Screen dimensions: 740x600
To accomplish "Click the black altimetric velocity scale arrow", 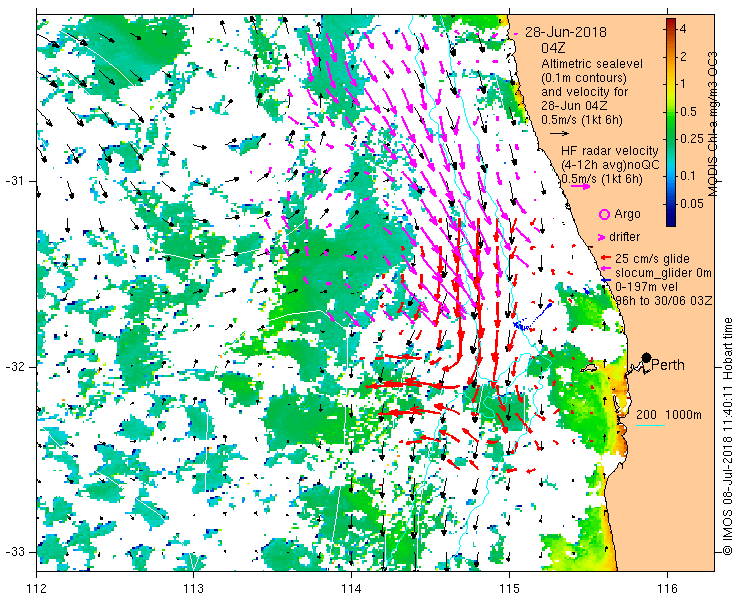I will [x=560, y=134].
